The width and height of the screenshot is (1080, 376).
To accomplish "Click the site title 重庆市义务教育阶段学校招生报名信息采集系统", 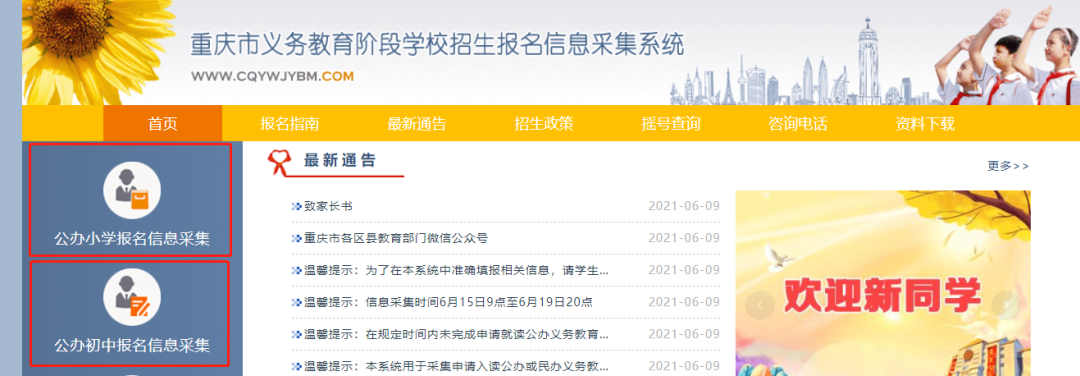I will pyautogui.click(x=437, y=45).
